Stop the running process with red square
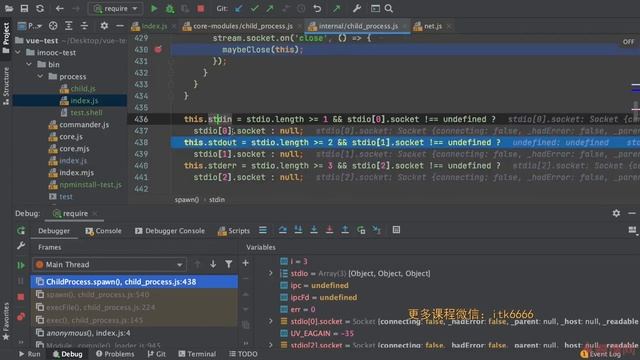 tap(200, 9)
